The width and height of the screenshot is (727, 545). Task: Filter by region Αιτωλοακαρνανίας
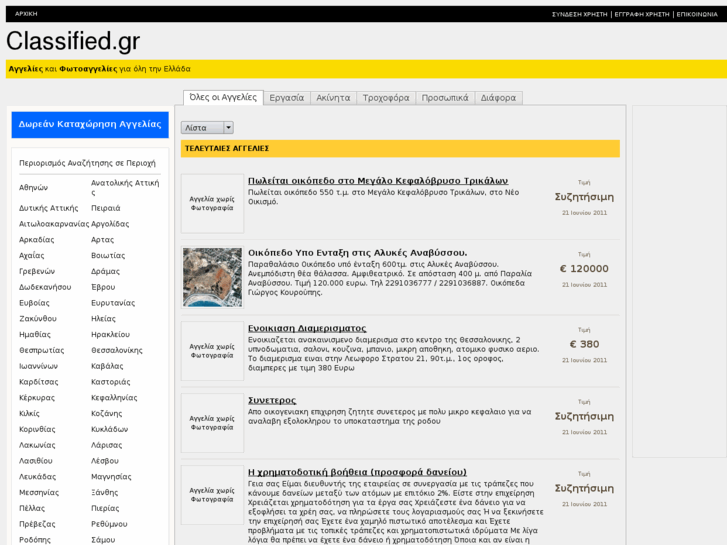(x=54, y=224)
